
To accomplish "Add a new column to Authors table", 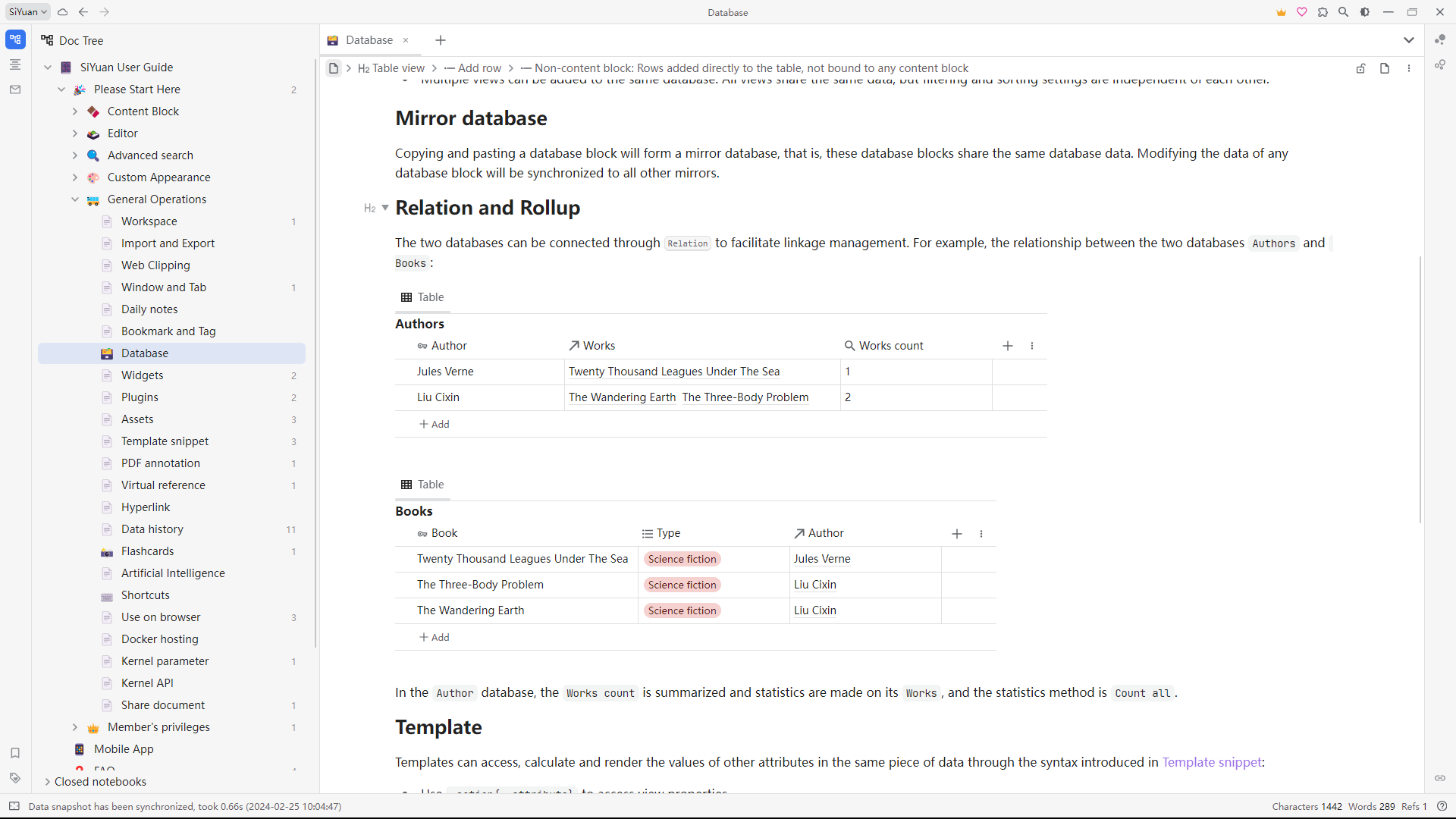I will [x=1008, y=346].
